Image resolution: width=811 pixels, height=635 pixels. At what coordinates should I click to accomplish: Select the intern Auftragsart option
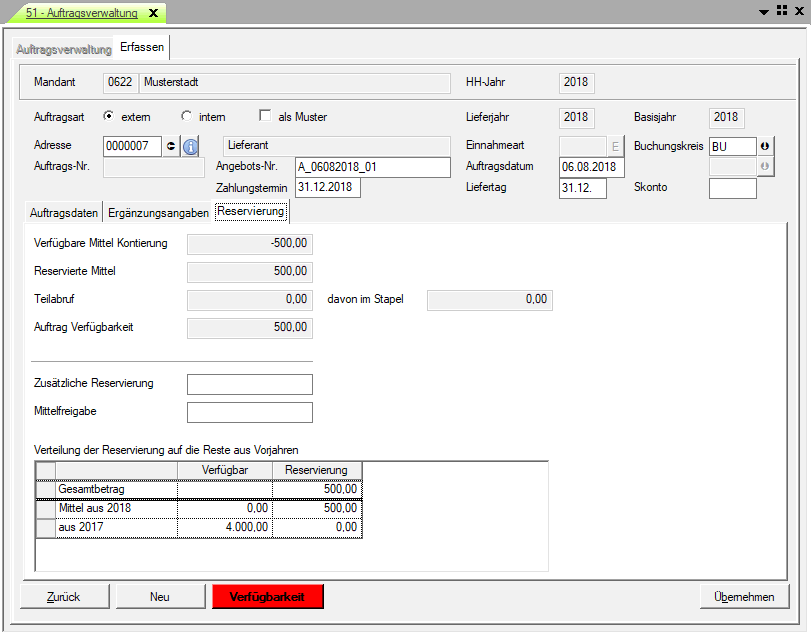pos(186,116)
